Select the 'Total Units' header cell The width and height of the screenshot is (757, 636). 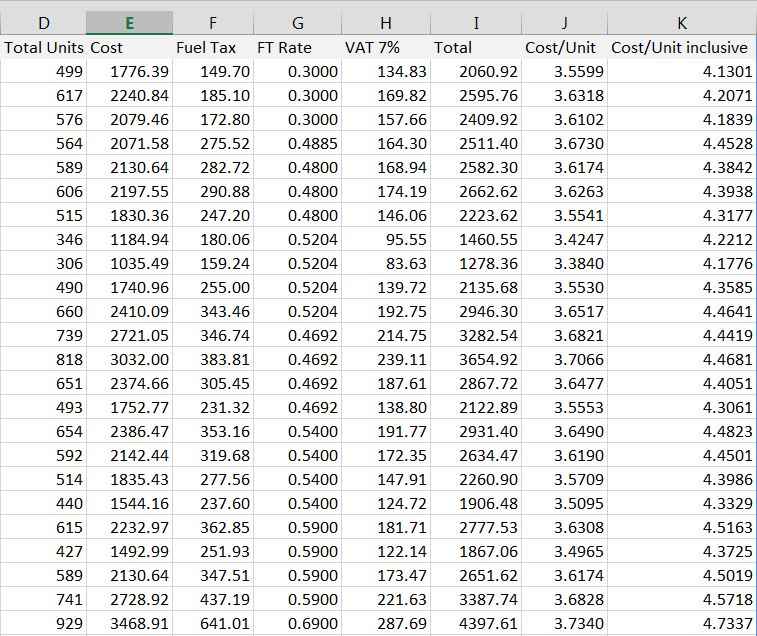coord(43,47)
